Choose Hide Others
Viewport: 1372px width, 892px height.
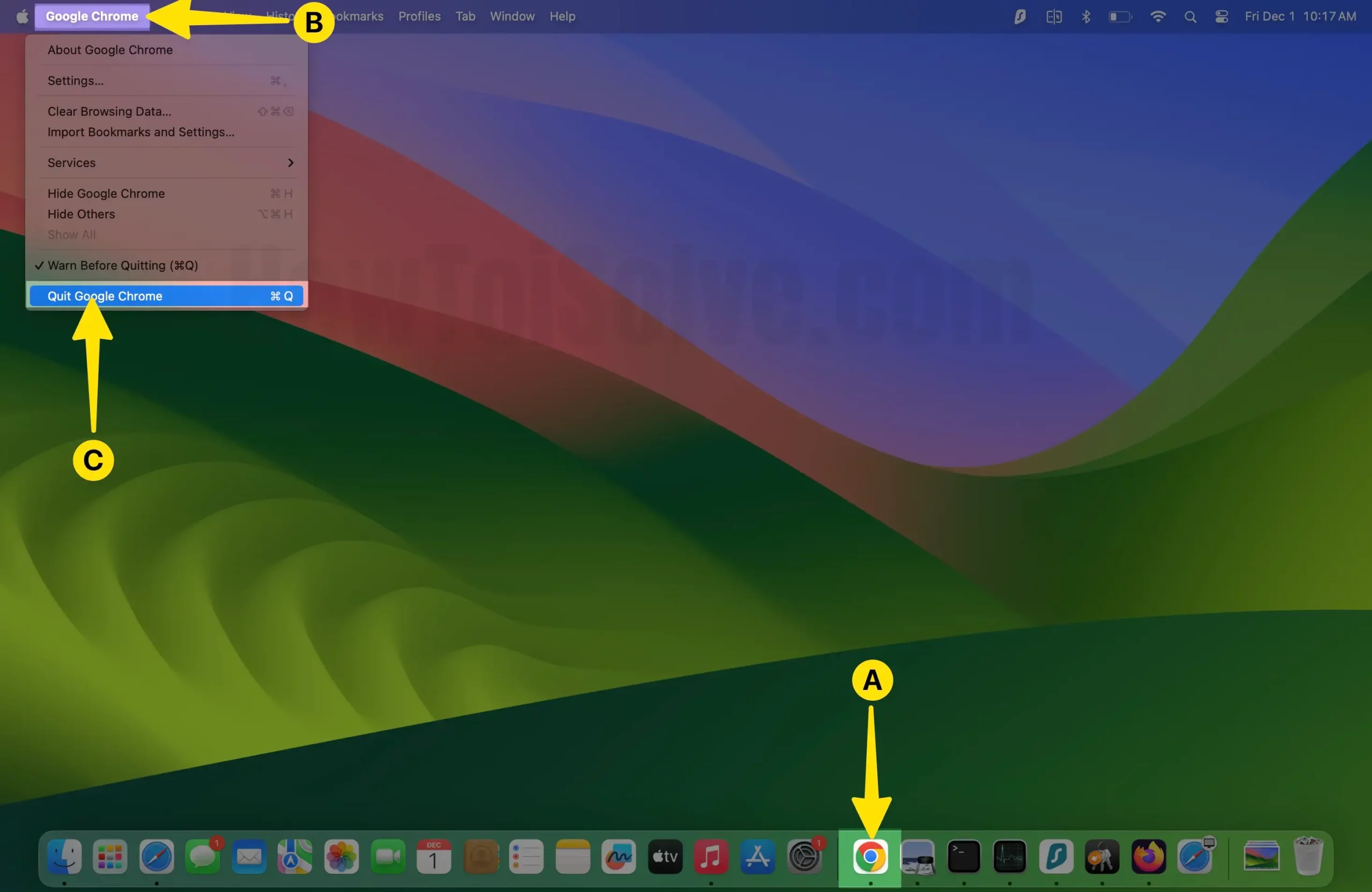pos(167,214)
